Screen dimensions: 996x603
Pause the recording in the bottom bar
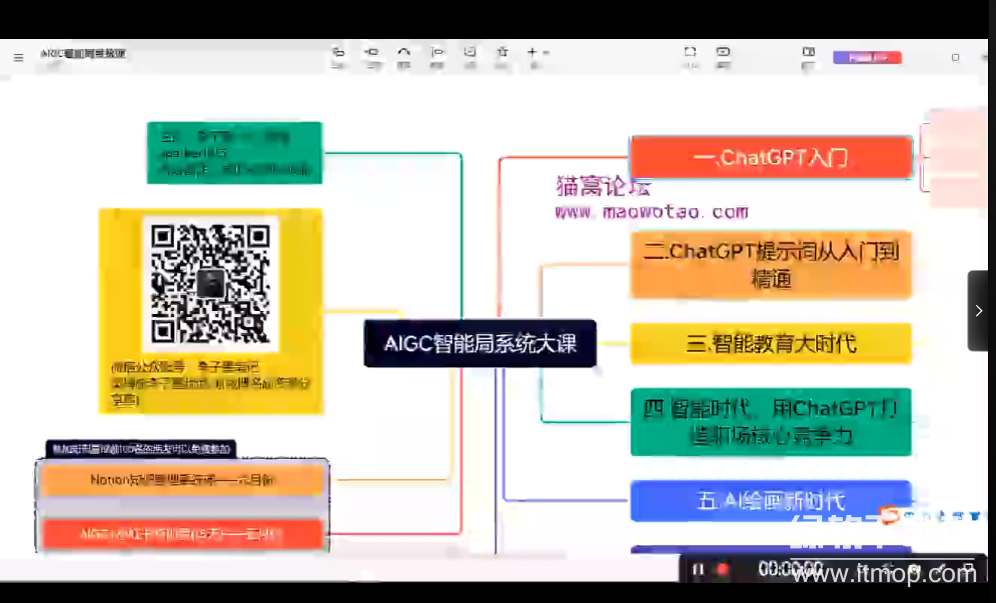[x=698, y=569]
